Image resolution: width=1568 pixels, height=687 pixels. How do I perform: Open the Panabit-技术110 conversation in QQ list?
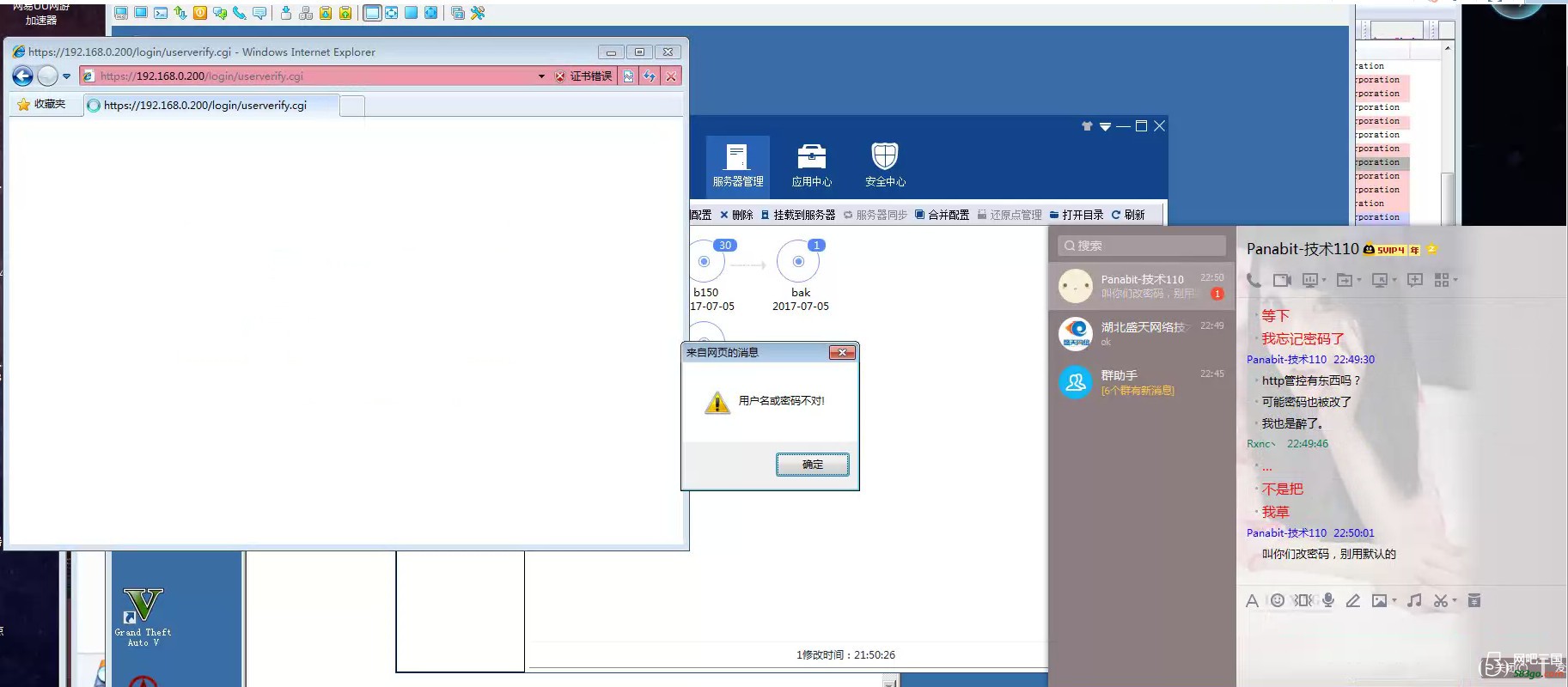pyautogui.click(x=1142, y=286)
